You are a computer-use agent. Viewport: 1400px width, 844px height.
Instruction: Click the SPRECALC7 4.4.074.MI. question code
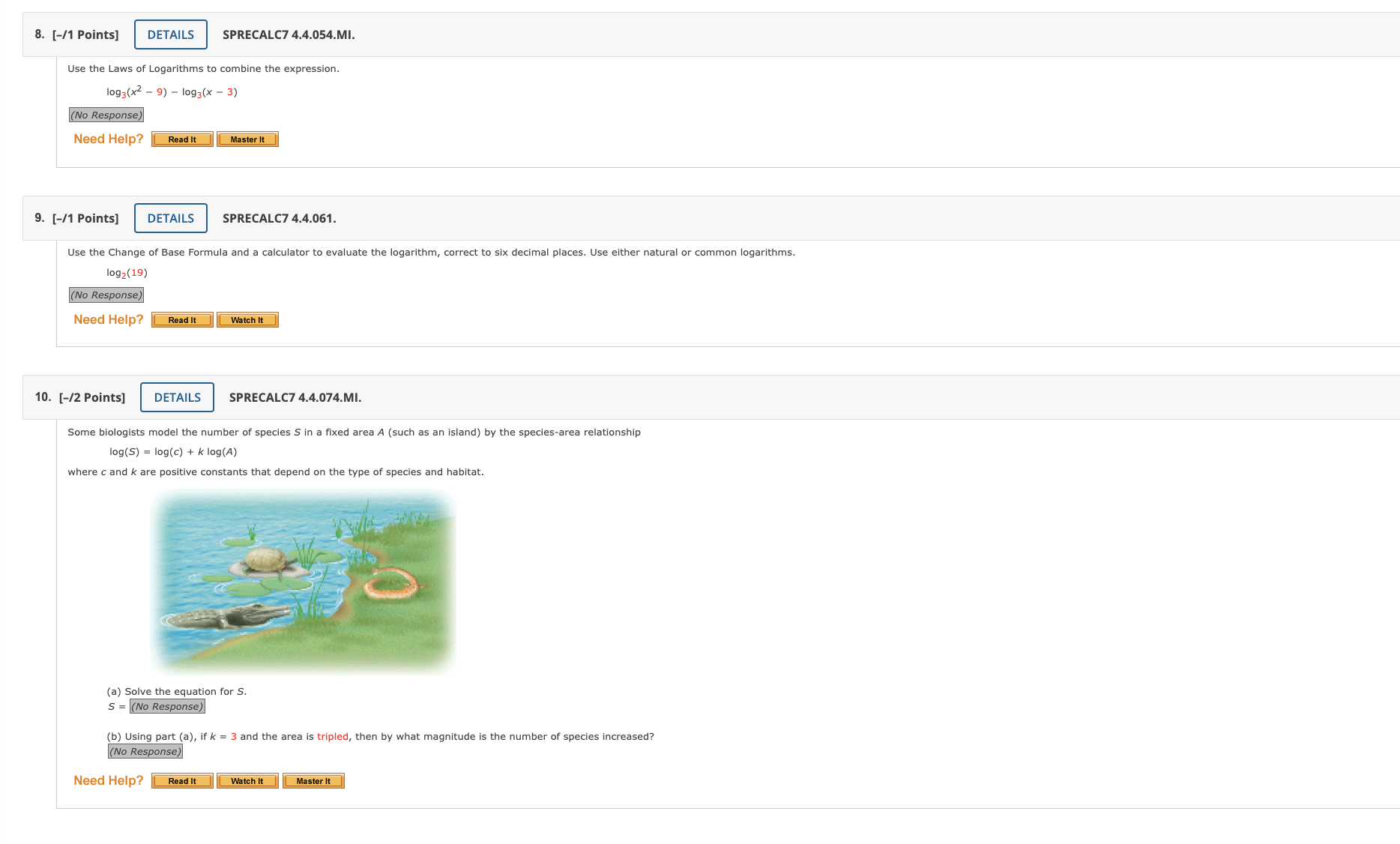[x=295, y=397]
